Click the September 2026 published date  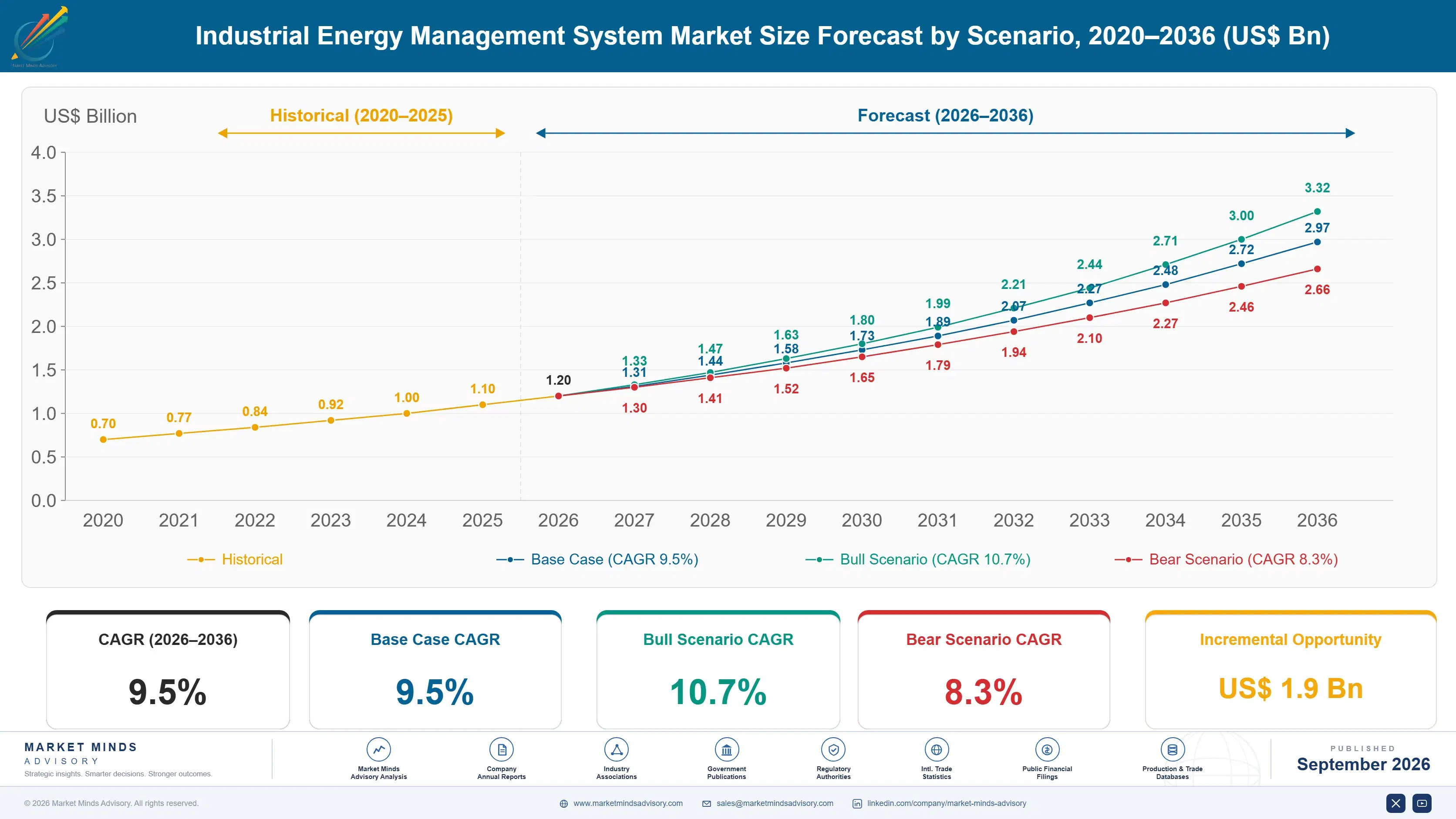(1363, 764)
